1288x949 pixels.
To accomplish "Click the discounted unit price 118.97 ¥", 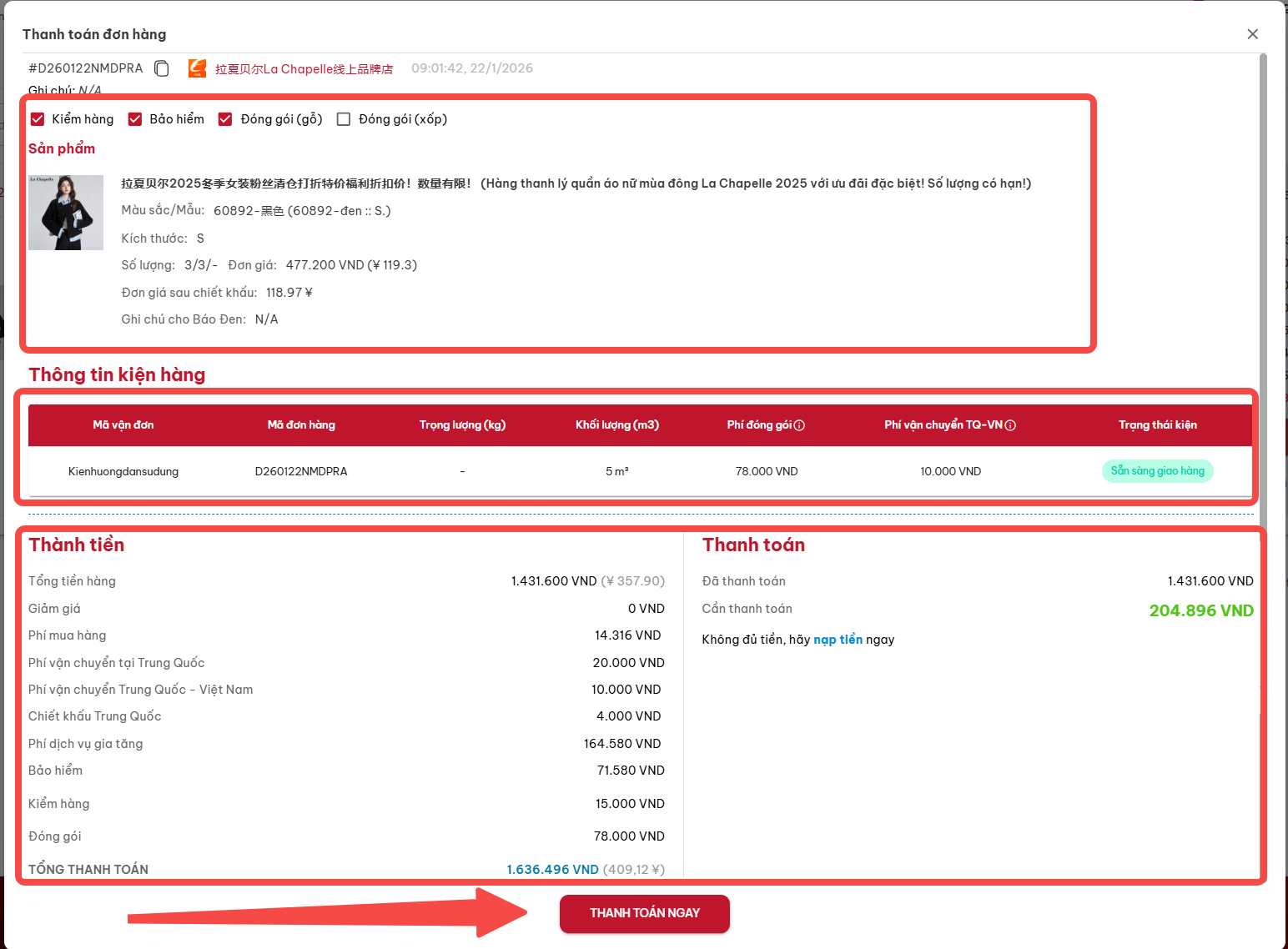I will [289, 293].
